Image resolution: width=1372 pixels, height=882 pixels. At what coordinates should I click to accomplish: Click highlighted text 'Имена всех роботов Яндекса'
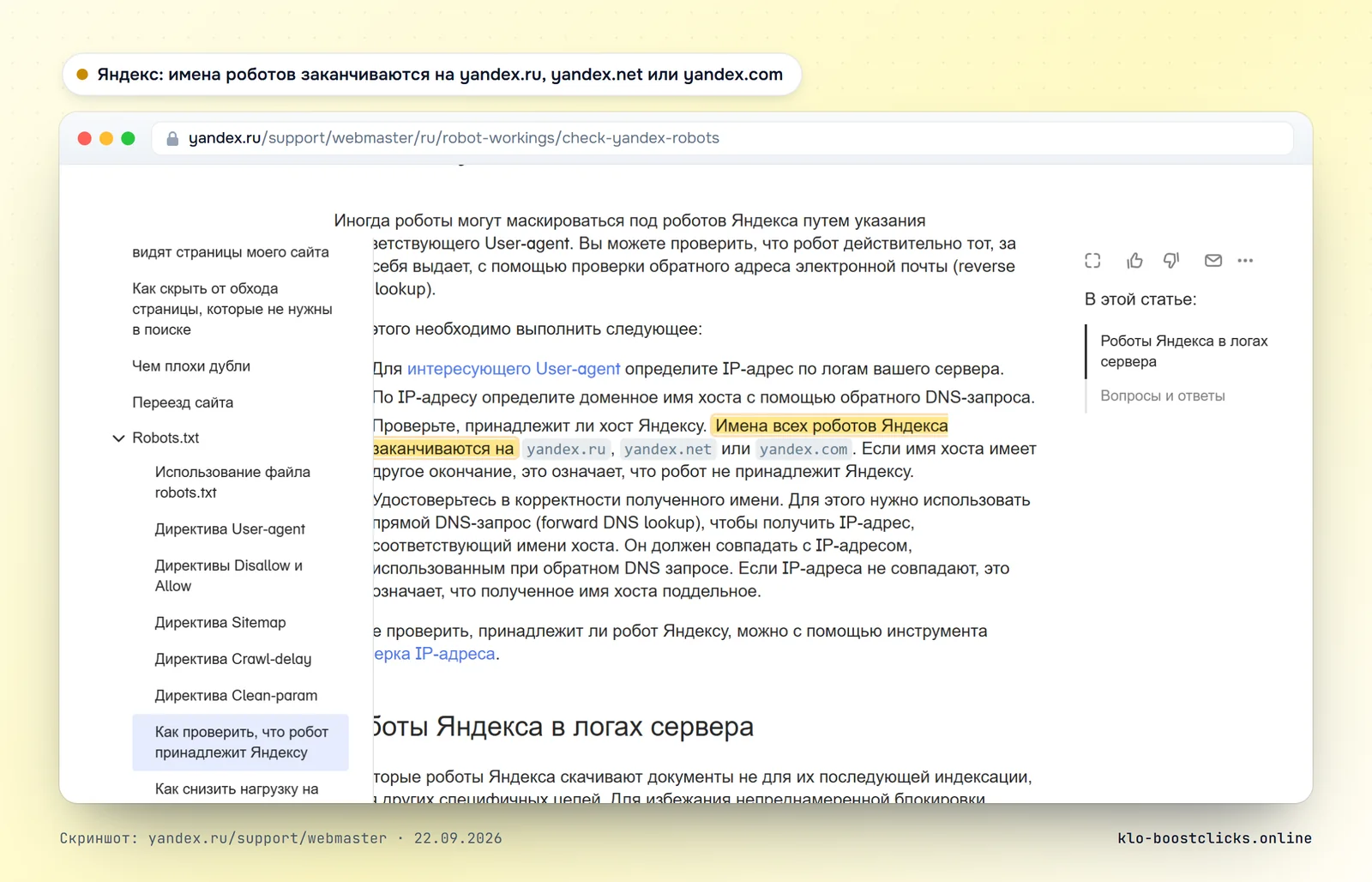point(831,426)
